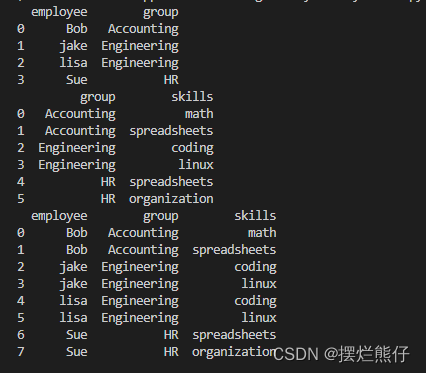Click jake in the first employee-group table
426x373 pixels.
click(x=73, y=46)
